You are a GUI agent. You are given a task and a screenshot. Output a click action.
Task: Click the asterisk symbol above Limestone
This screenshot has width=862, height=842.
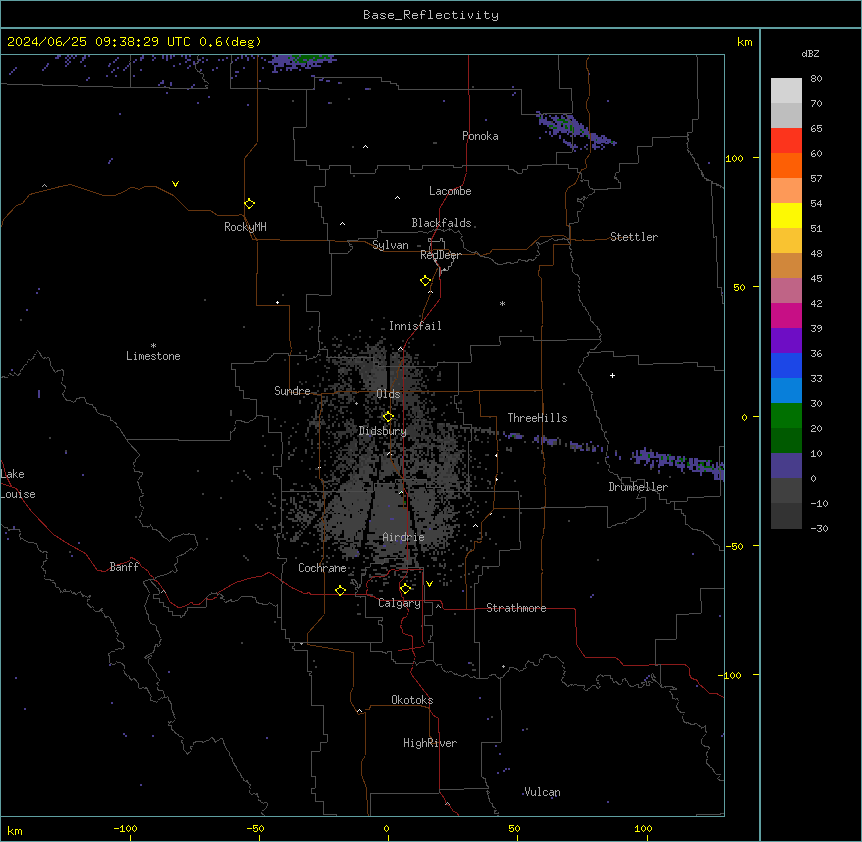(x=153, y=346)
